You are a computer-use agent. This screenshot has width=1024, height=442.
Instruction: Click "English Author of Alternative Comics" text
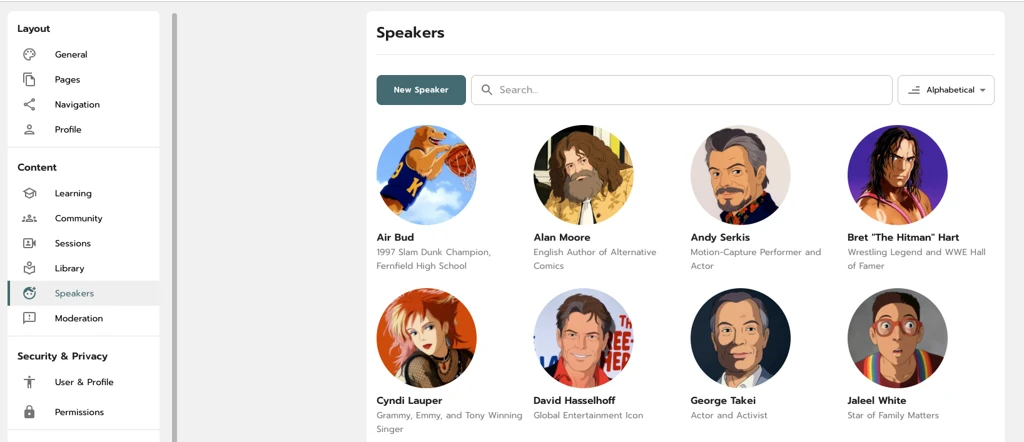[x=595, y=259]
